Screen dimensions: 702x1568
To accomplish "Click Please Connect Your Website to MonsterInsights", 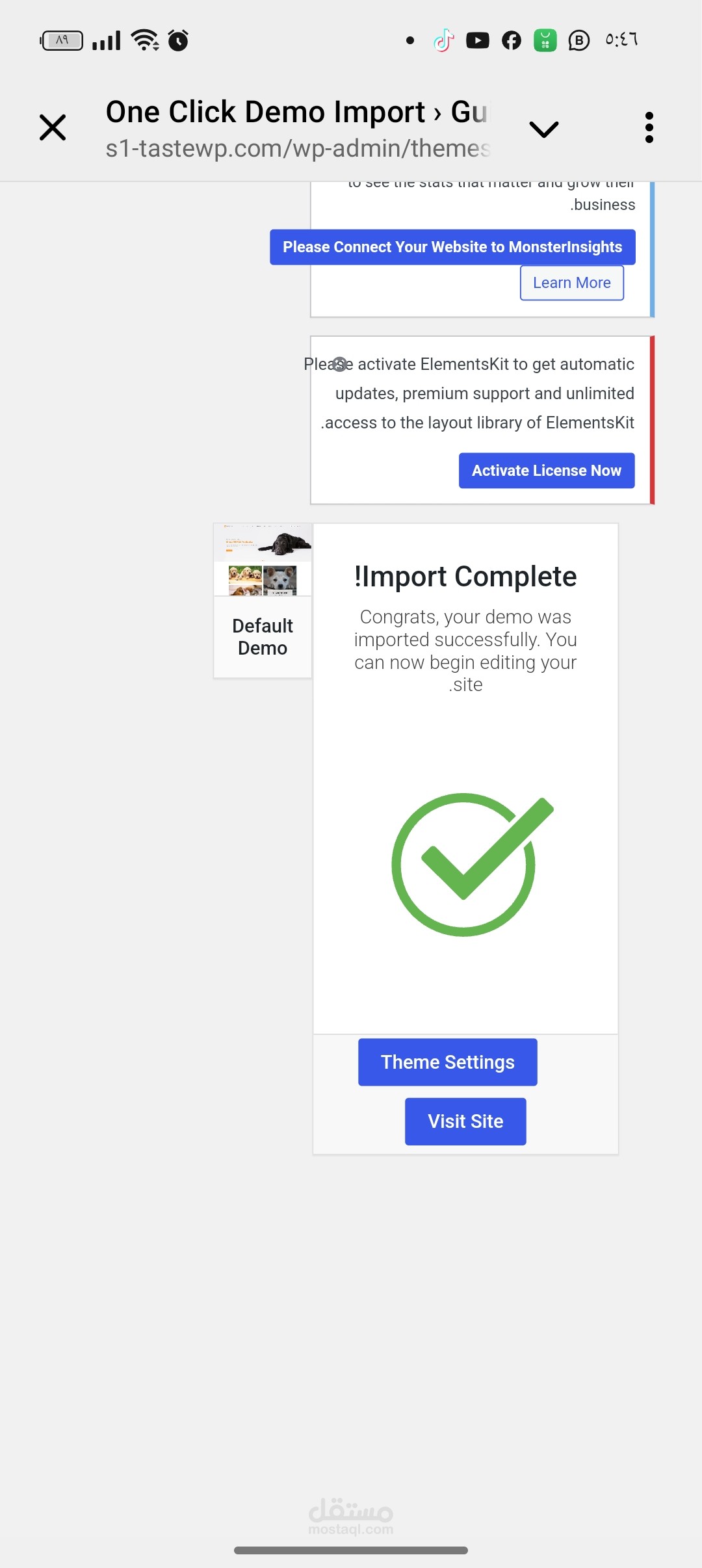I will coord(452,247).
